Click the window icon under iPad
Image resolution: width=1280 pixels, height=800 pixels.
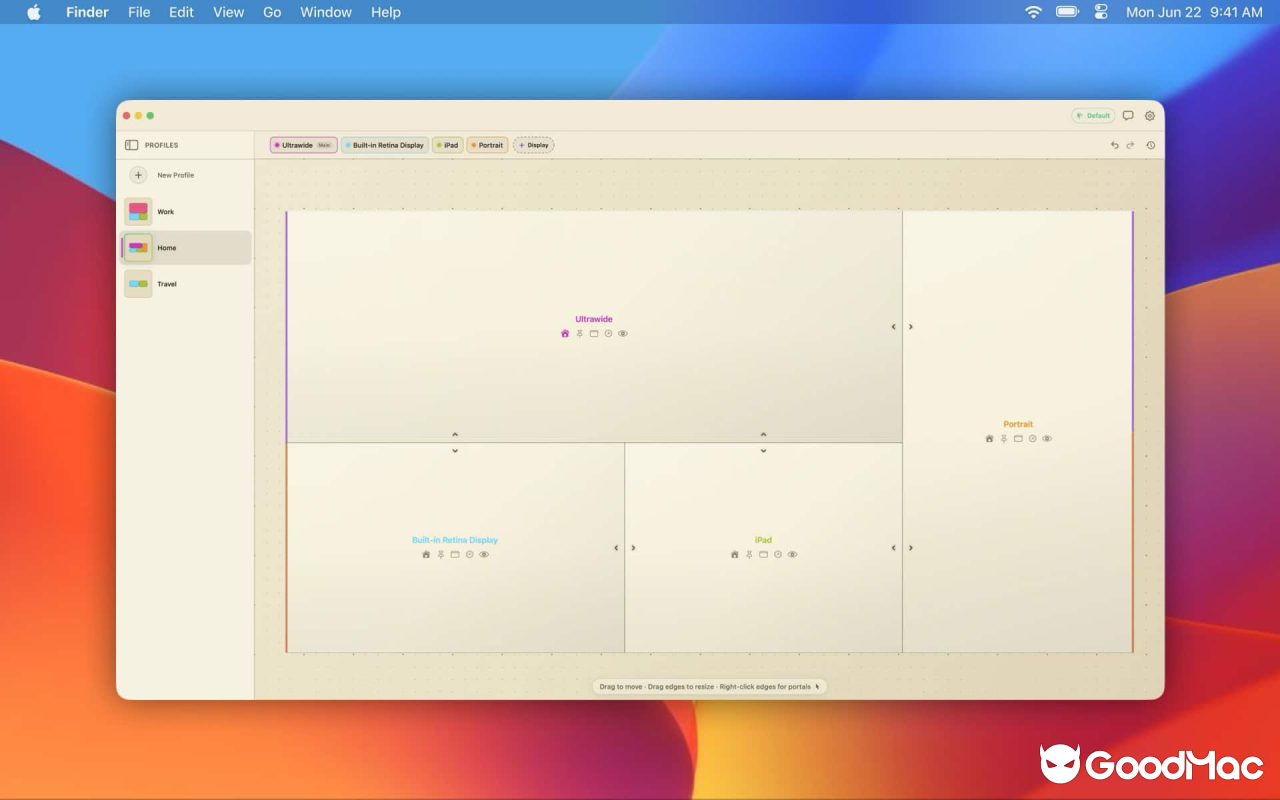[764, 554]
